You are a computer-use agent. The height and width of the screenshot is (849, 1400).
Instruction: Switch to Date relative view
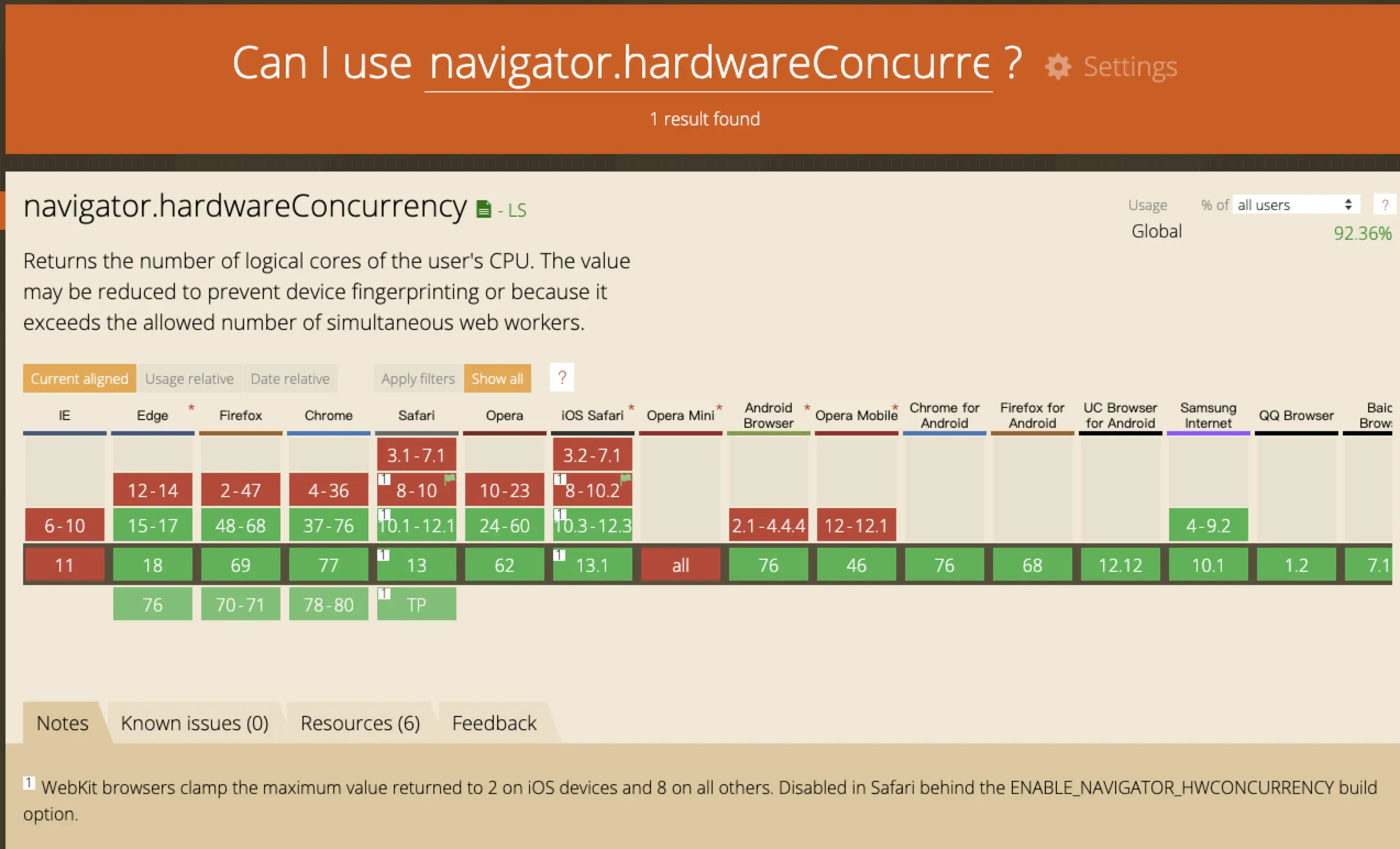(290, 378)
